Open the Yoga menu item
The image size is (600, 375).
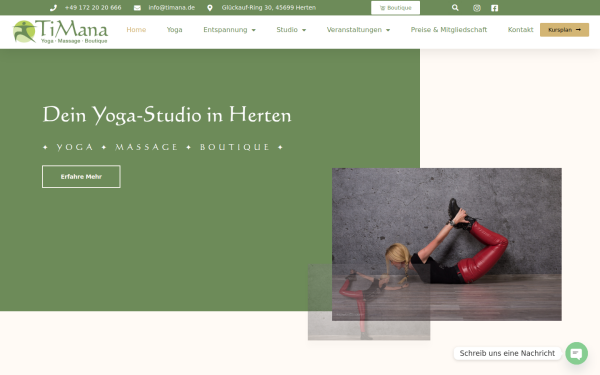click(174, 30)
